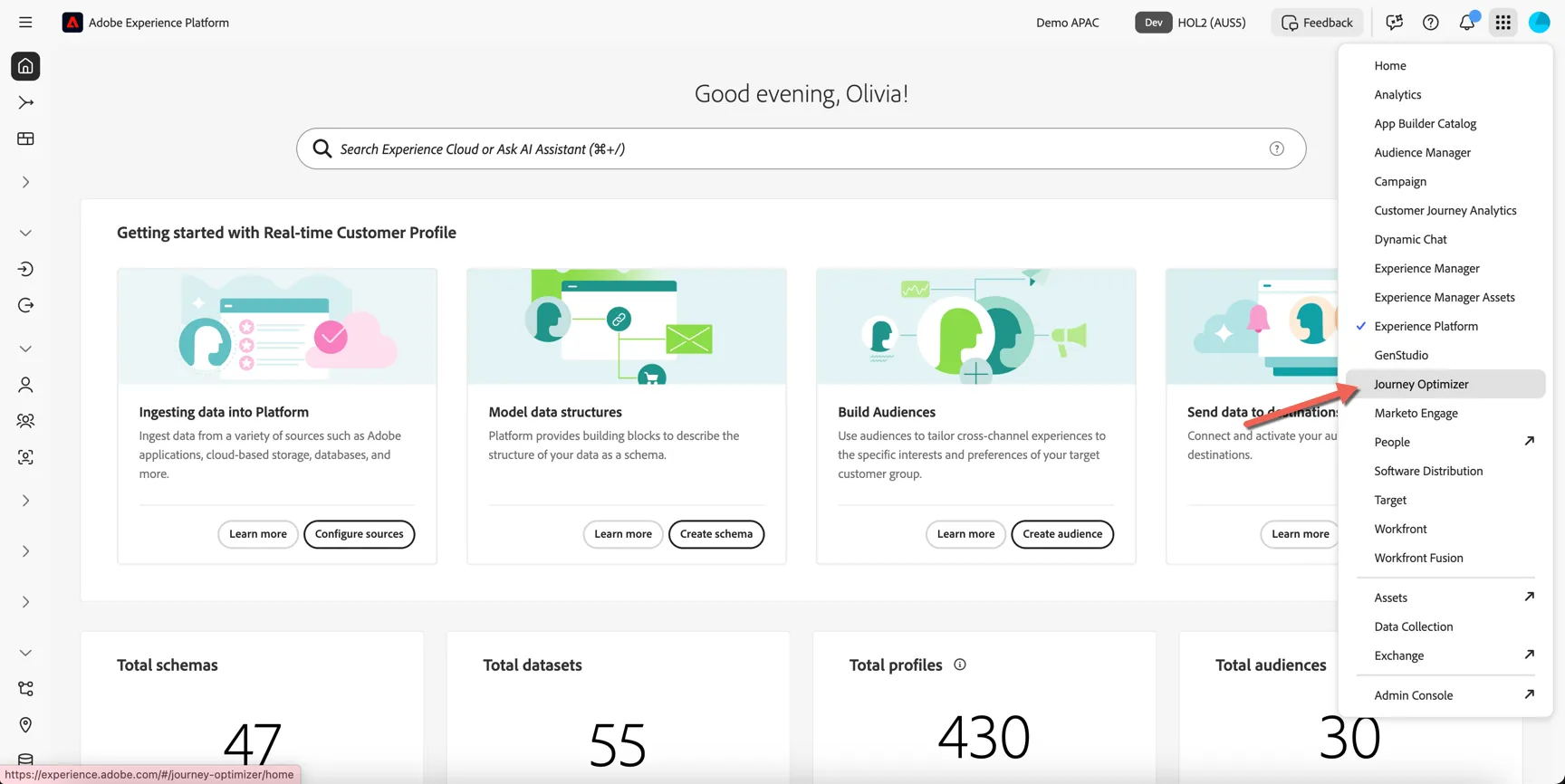Open the notifications bell
This screenshot has width=1565, height=784.
(1466, 23)
